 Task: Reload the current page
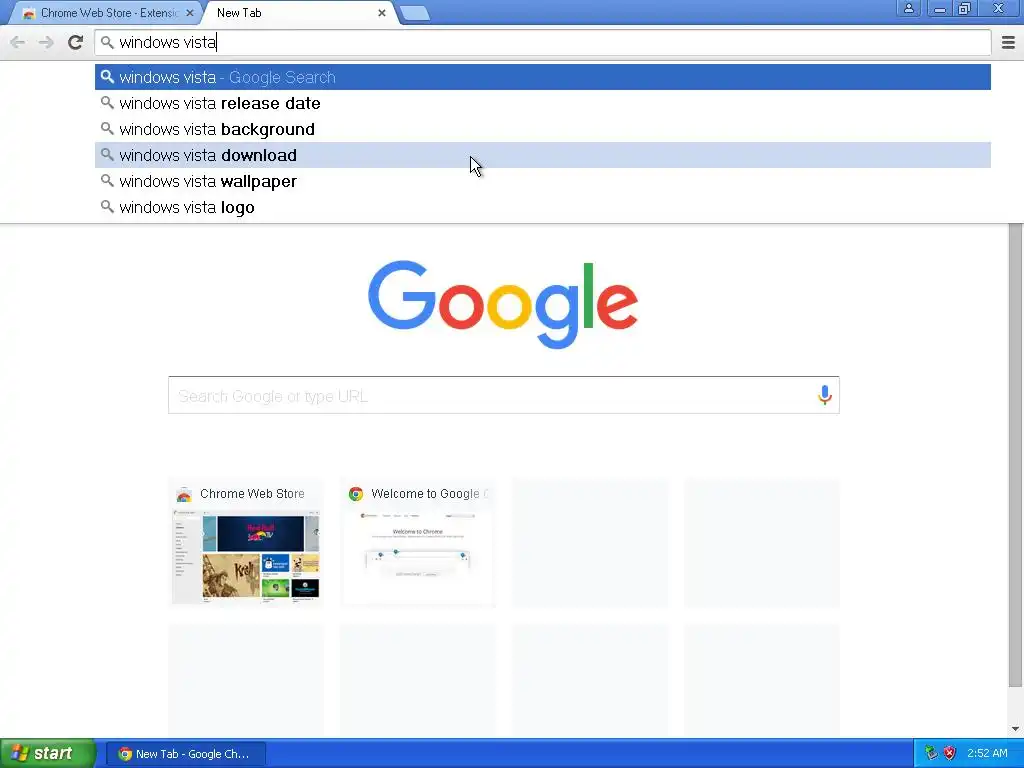75,42
